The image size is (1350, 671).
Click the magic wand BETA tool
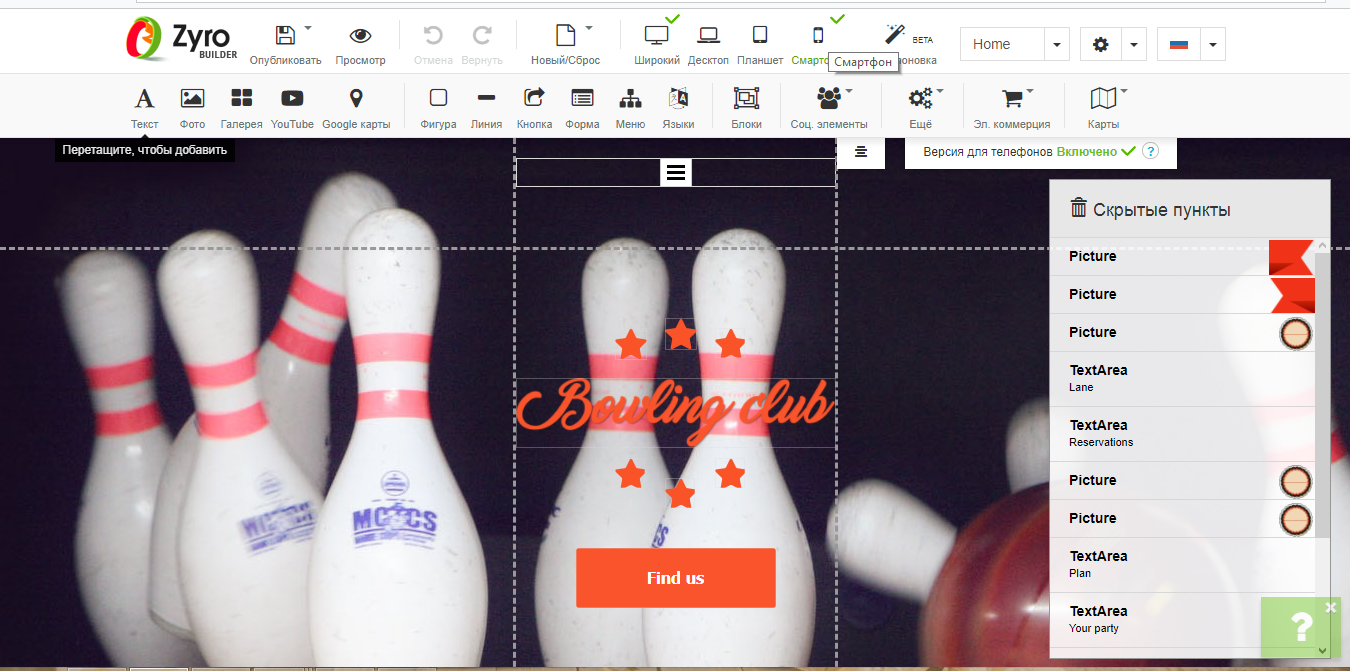pos(895,35)
